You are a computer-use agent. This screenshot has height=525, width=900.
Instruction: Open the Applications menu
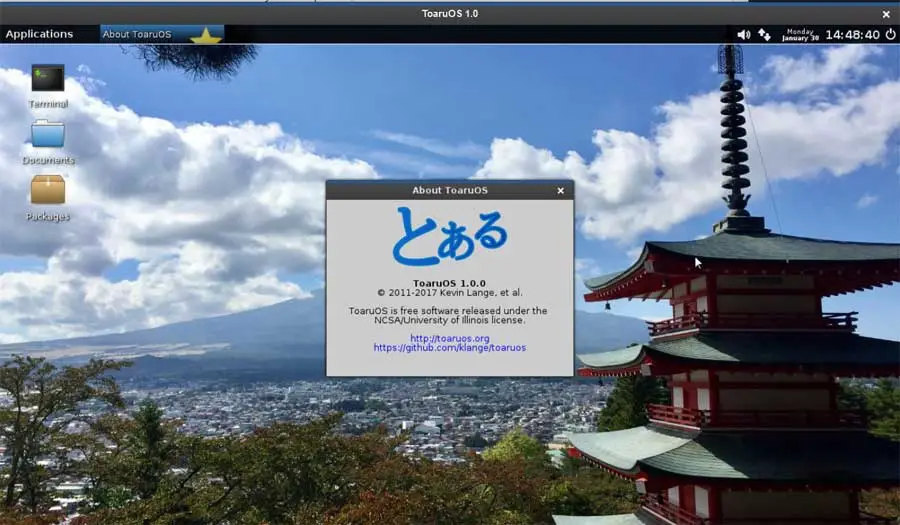pos(39,34)
